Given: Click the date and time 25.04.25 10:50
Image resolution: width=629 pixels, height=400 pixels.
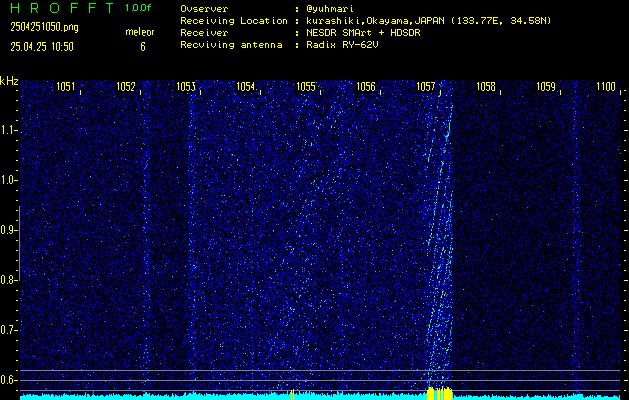Looking at the screenshot, I should tap(42, 47).
